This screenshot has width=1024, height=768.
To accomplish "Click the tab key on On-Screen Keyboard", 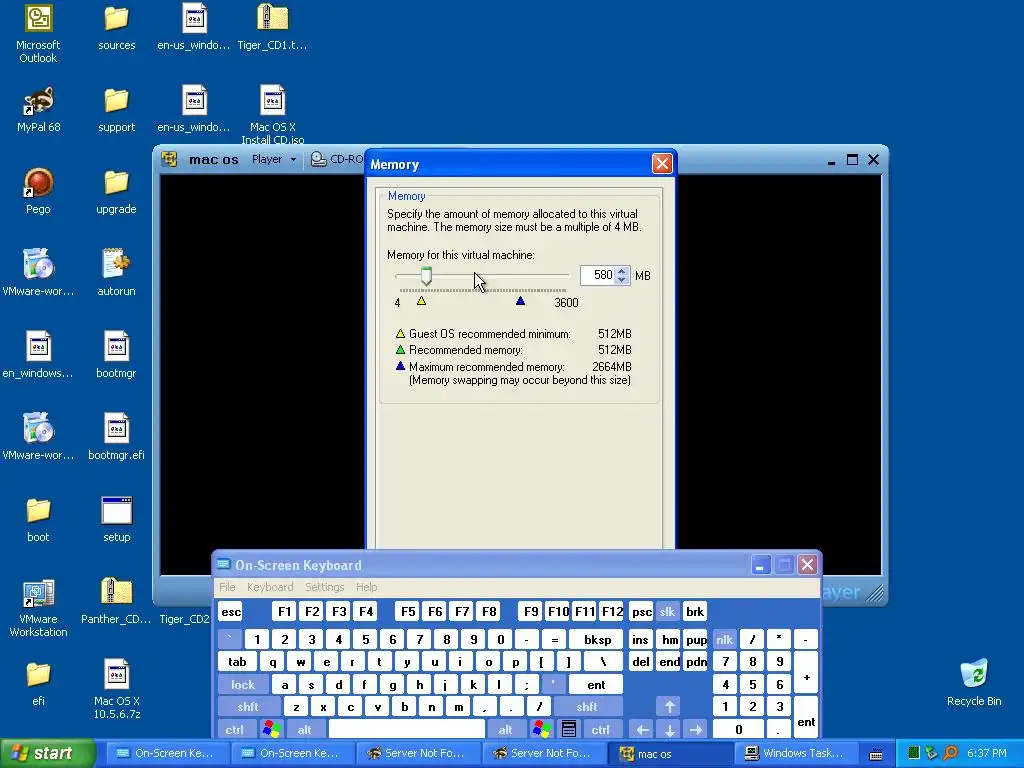I will pyautogui.click(x=237, y=662).
